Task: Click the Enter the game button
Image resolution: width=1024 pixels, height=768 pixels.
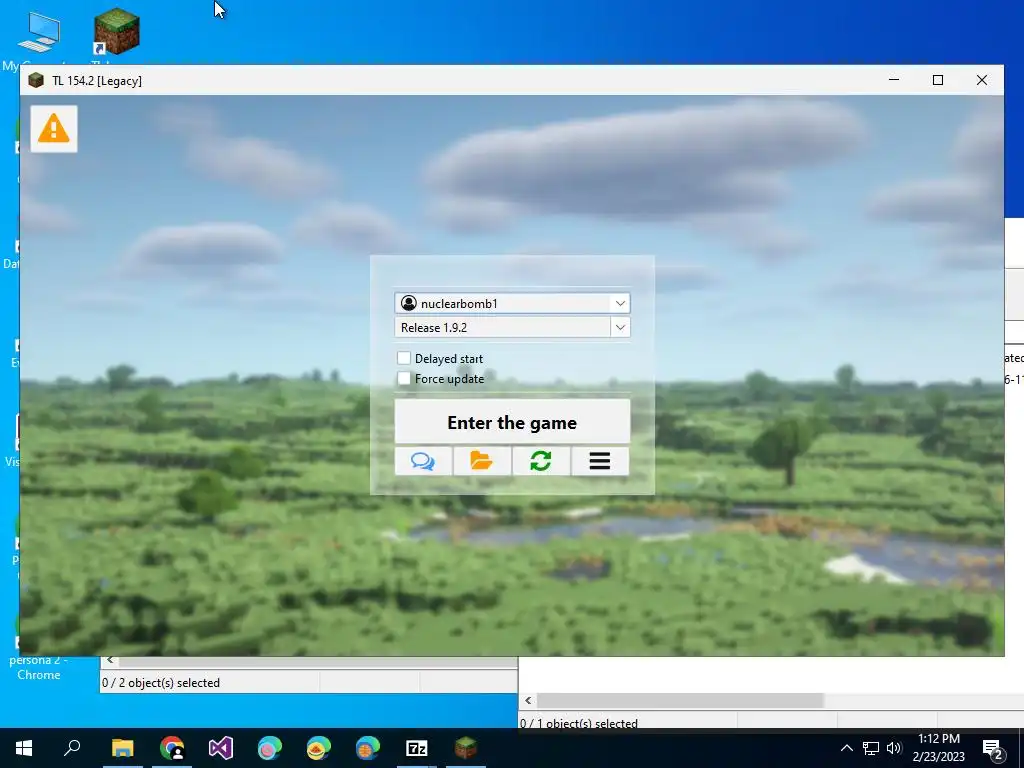Action: [x=512, y=422]
